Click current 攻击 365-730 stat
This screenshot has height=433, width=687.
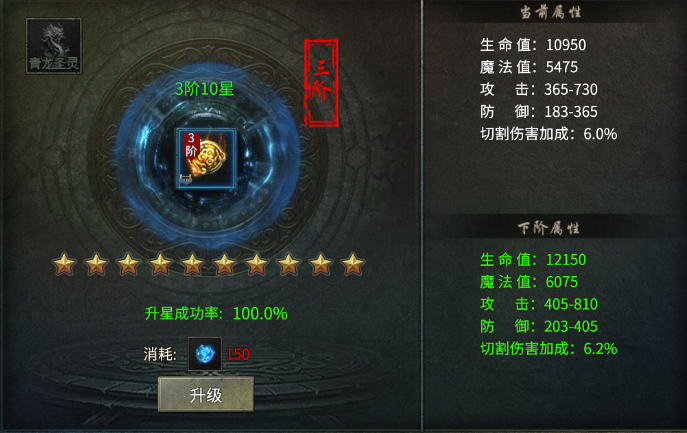[x=538, y=89]
